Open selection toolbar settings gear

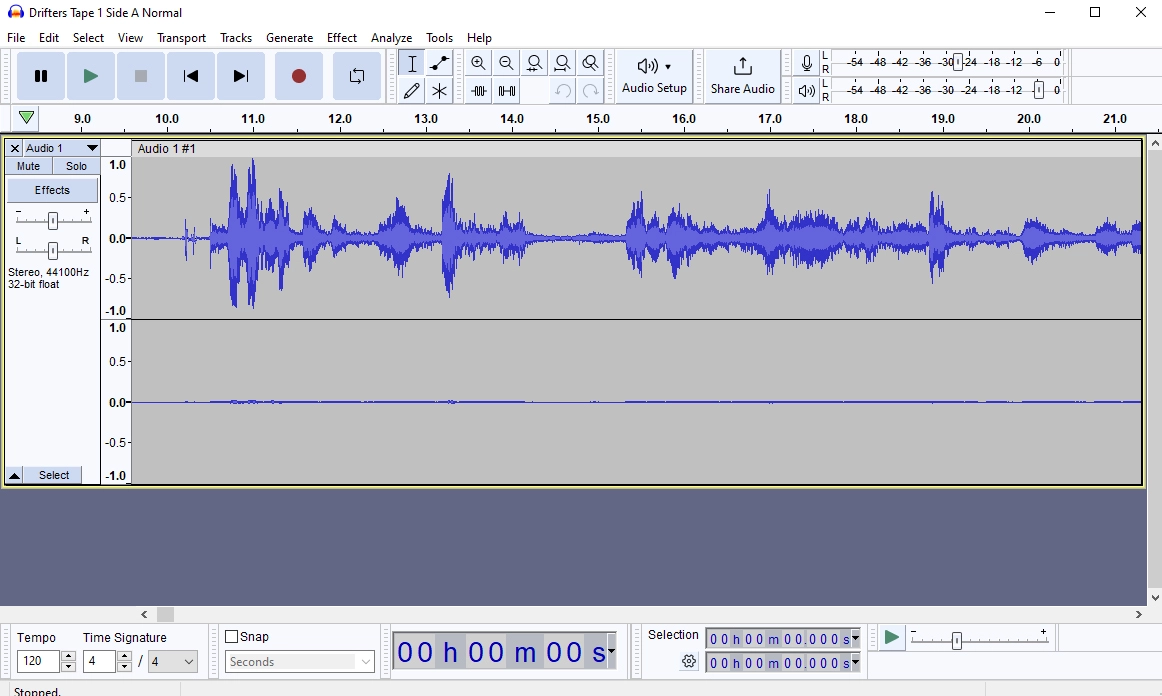[x=689, y=661]
